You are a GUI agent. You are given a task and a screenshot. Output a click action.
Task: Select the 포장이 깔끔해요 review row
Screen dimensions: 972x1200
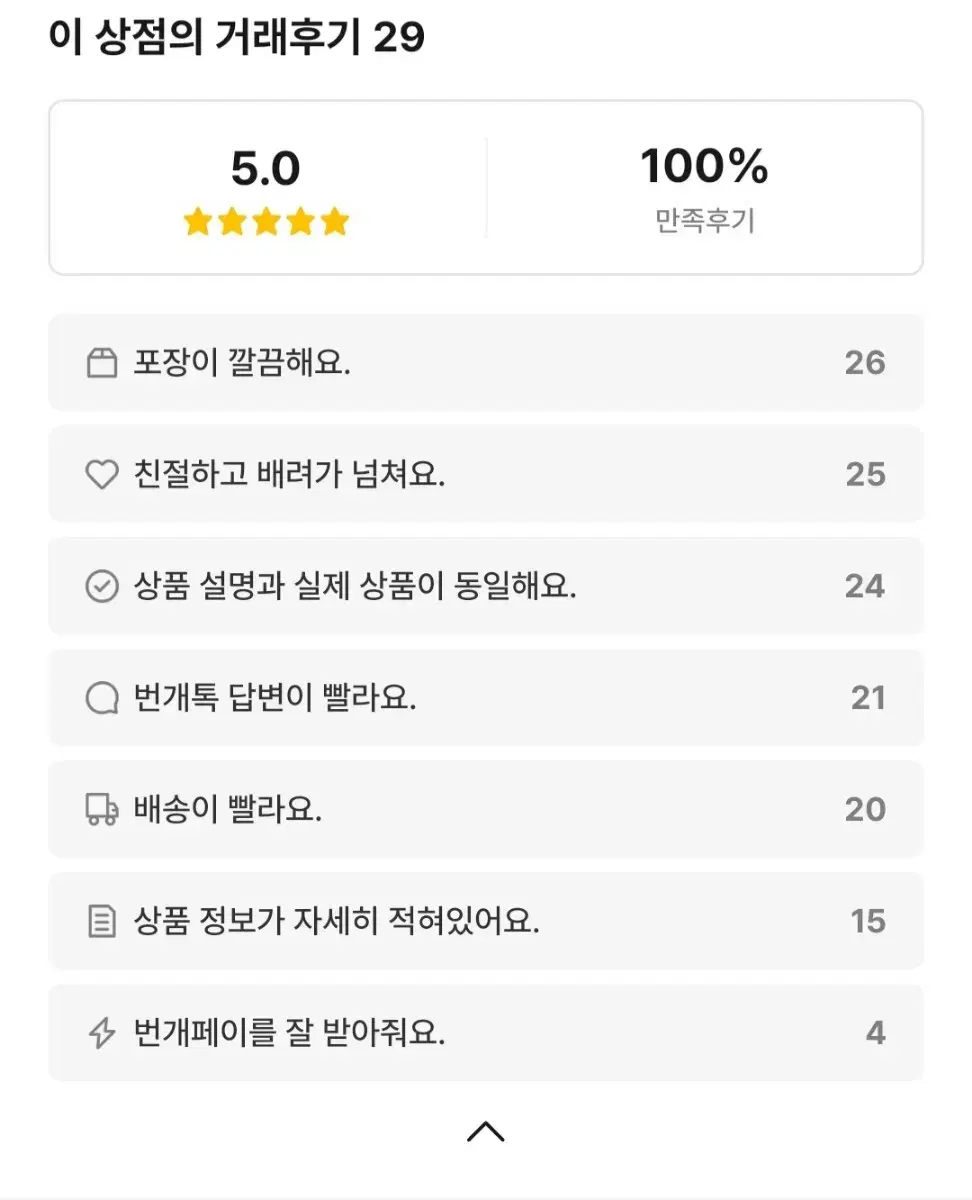pos(486,363)
